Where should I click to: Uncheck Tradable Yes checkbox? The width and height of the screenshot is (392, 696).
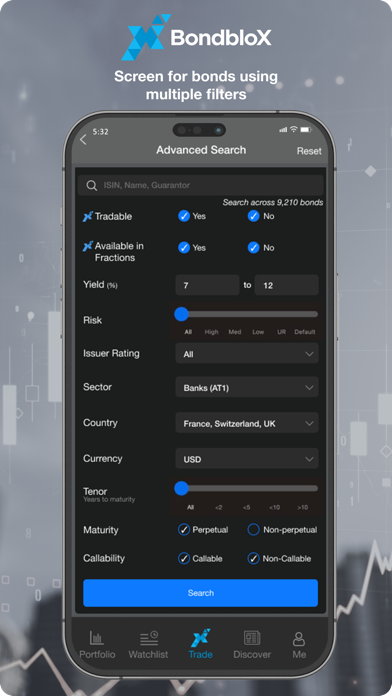184,216
